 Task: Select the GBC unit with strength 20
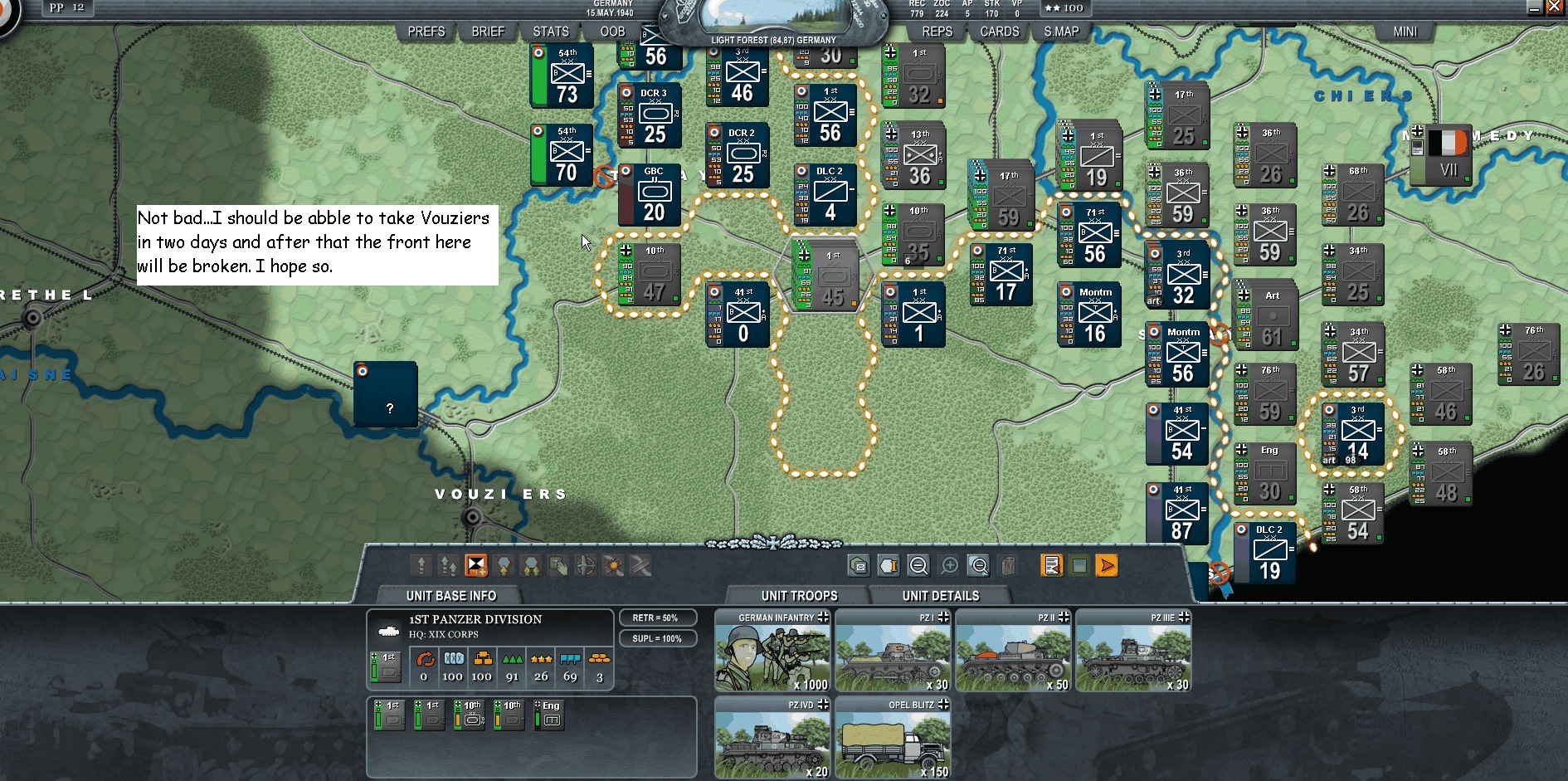pos(650,195)
